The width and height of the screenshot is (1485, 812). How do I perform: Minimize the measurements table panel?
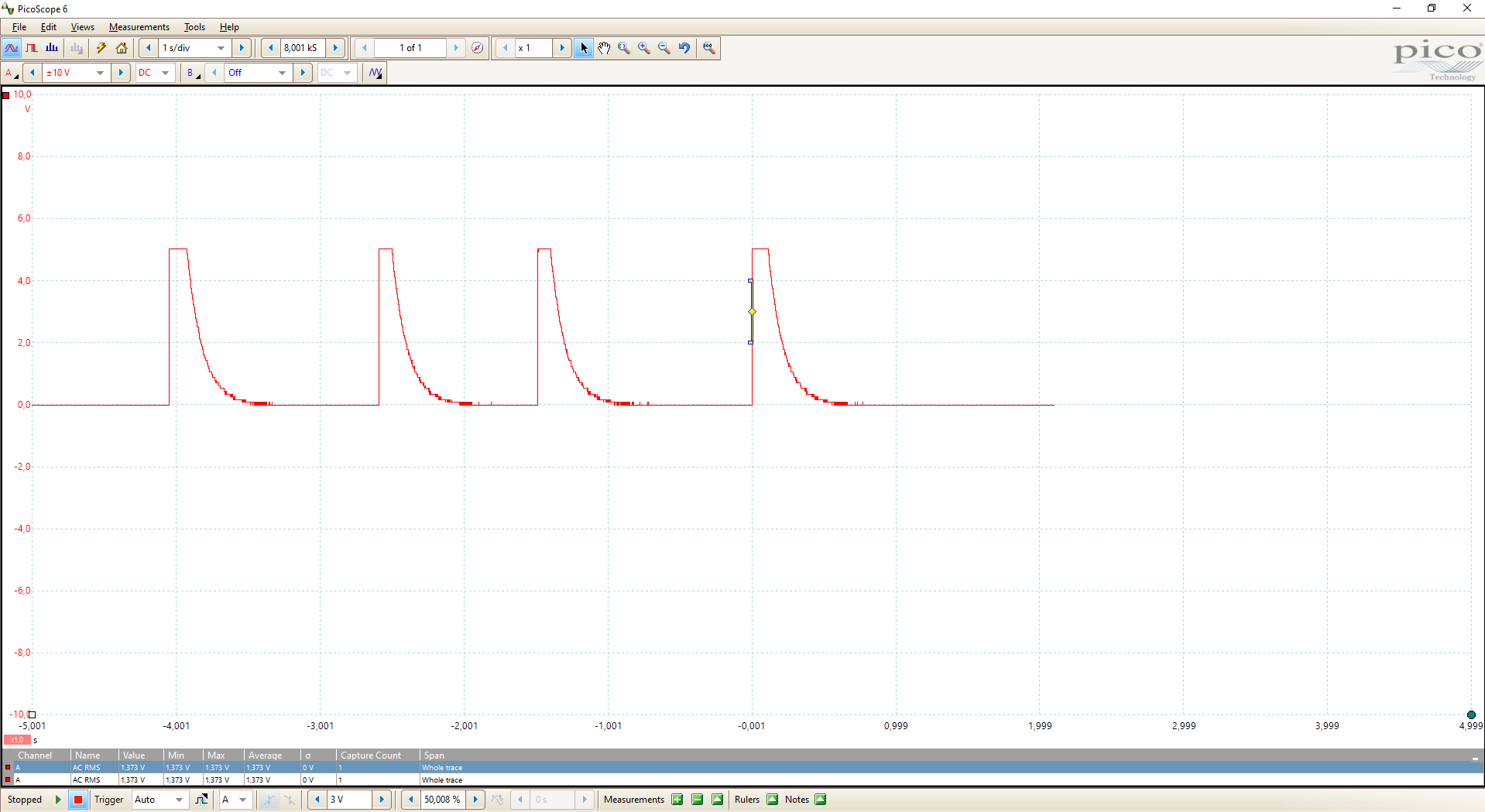[1475, 758]
